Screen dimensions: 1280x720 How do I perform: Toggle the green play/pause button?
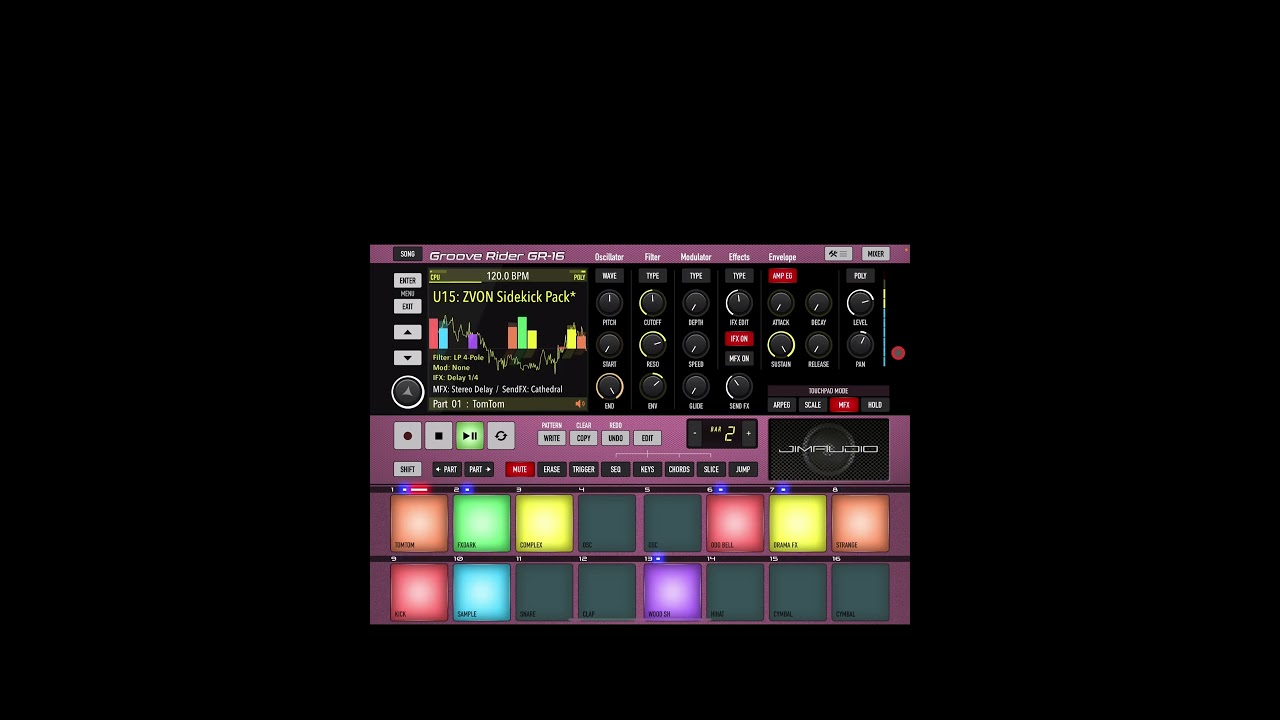tap(469, 436)
